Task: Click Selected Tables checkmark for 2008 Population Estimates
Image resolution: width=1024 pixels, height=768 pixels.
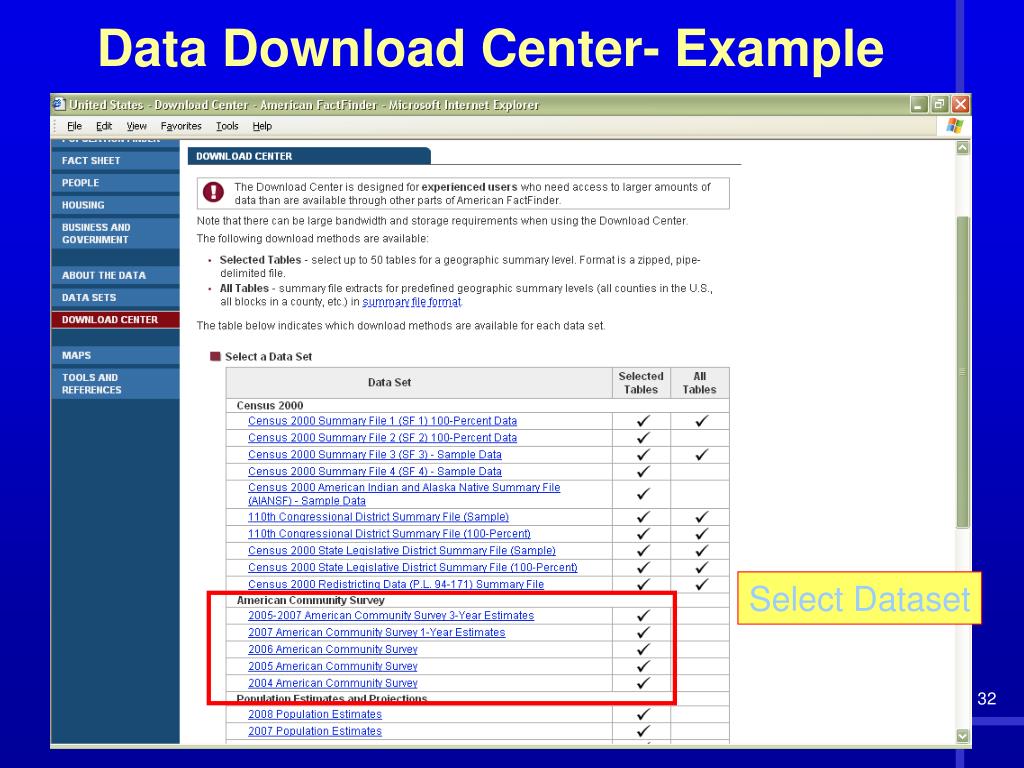Action: click(x=643, y=714)
